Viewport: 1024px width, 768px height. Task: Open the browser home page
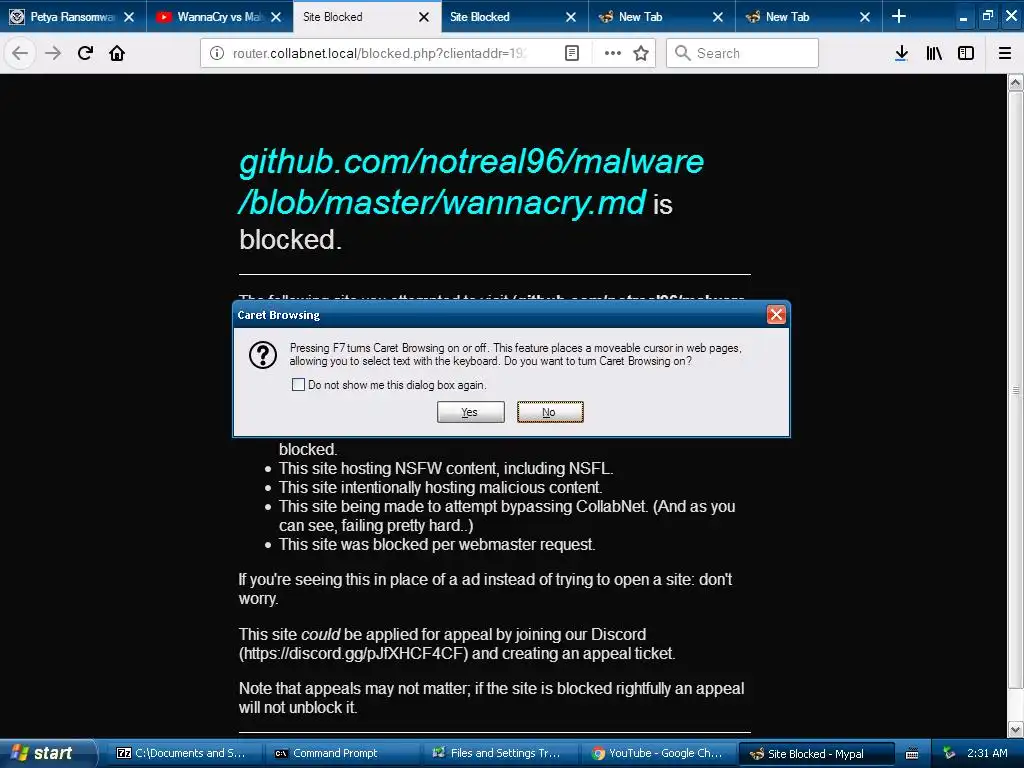pyautogui.click(x=117, y=53)
